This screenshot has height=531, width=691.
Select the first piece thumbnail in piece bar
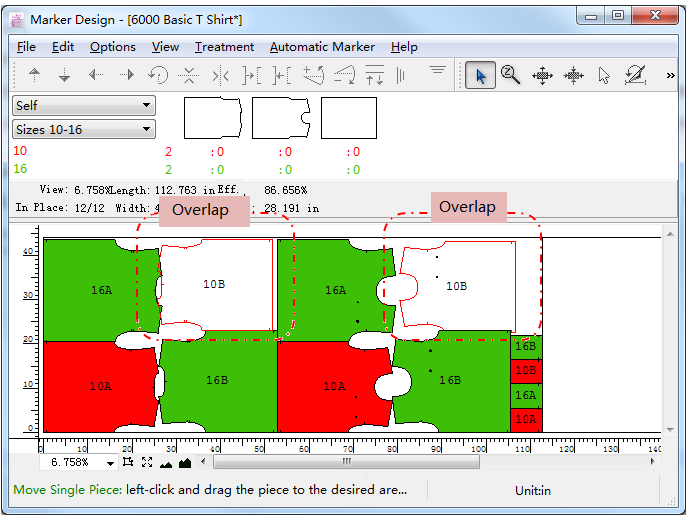coord(214,118)
